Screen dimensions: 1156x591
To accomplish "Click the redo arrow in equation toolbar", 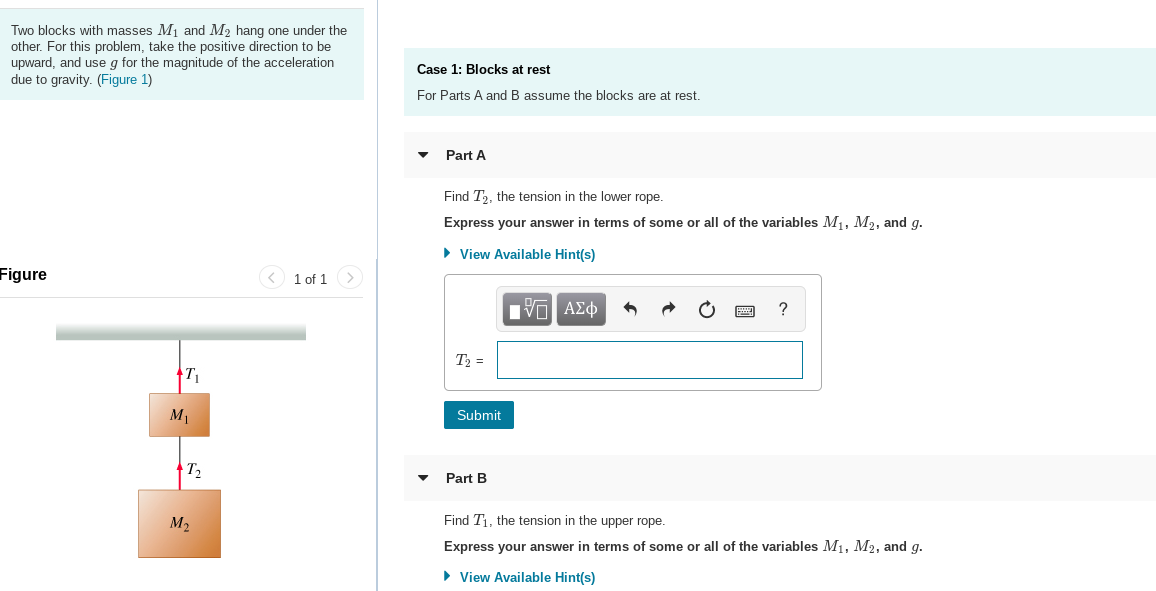I will pos(668,309).
